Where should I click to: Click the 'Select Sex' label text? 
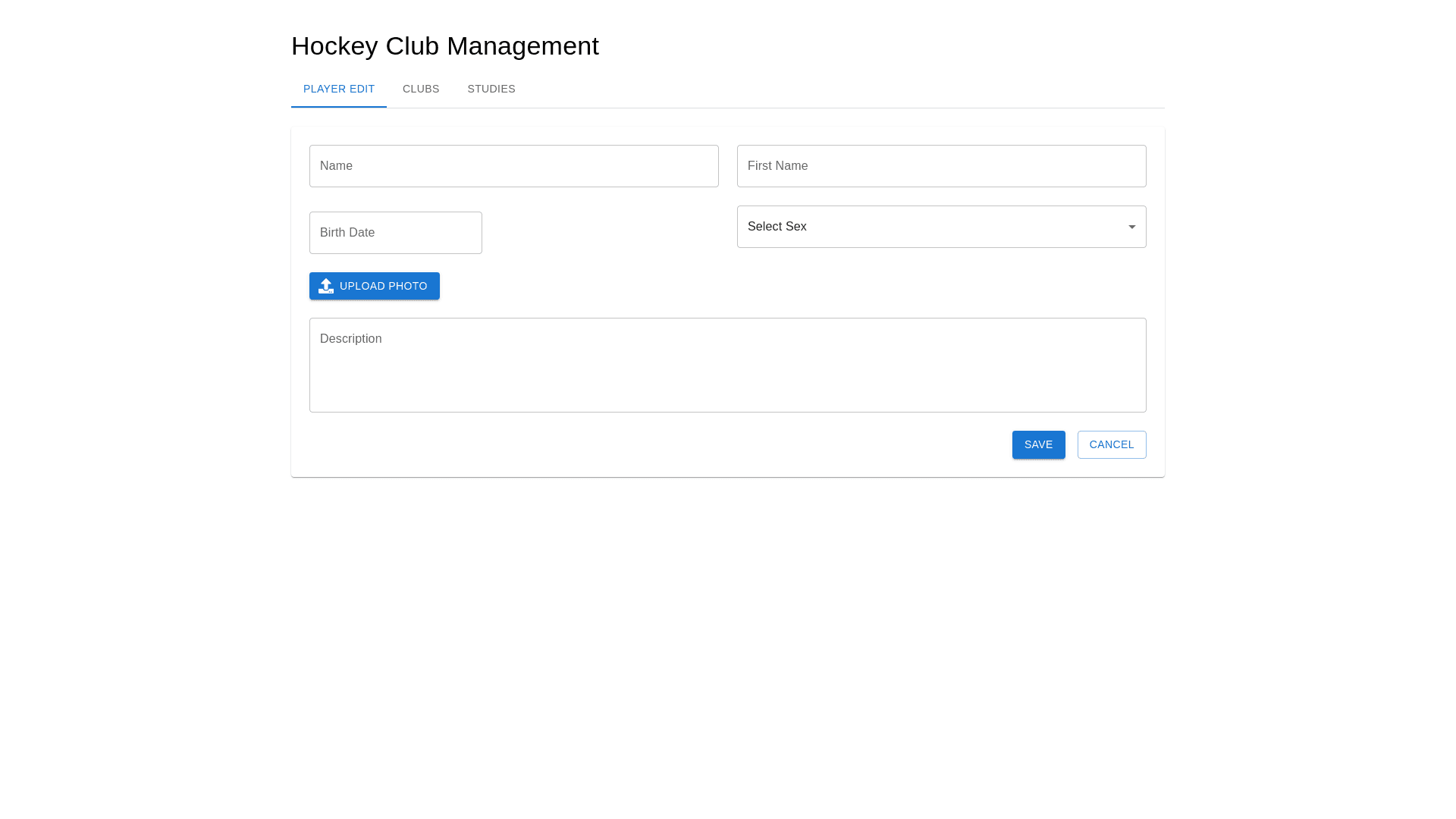(x=777, y=227)
